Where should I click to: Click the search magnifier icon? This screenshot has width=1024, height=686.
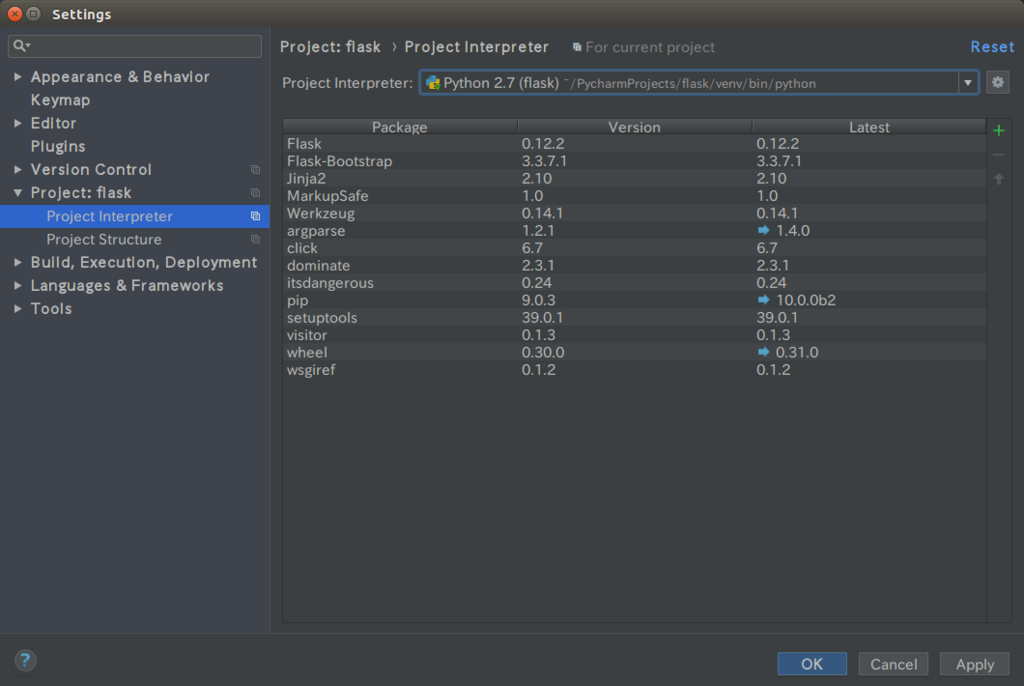tap(20, 45)
